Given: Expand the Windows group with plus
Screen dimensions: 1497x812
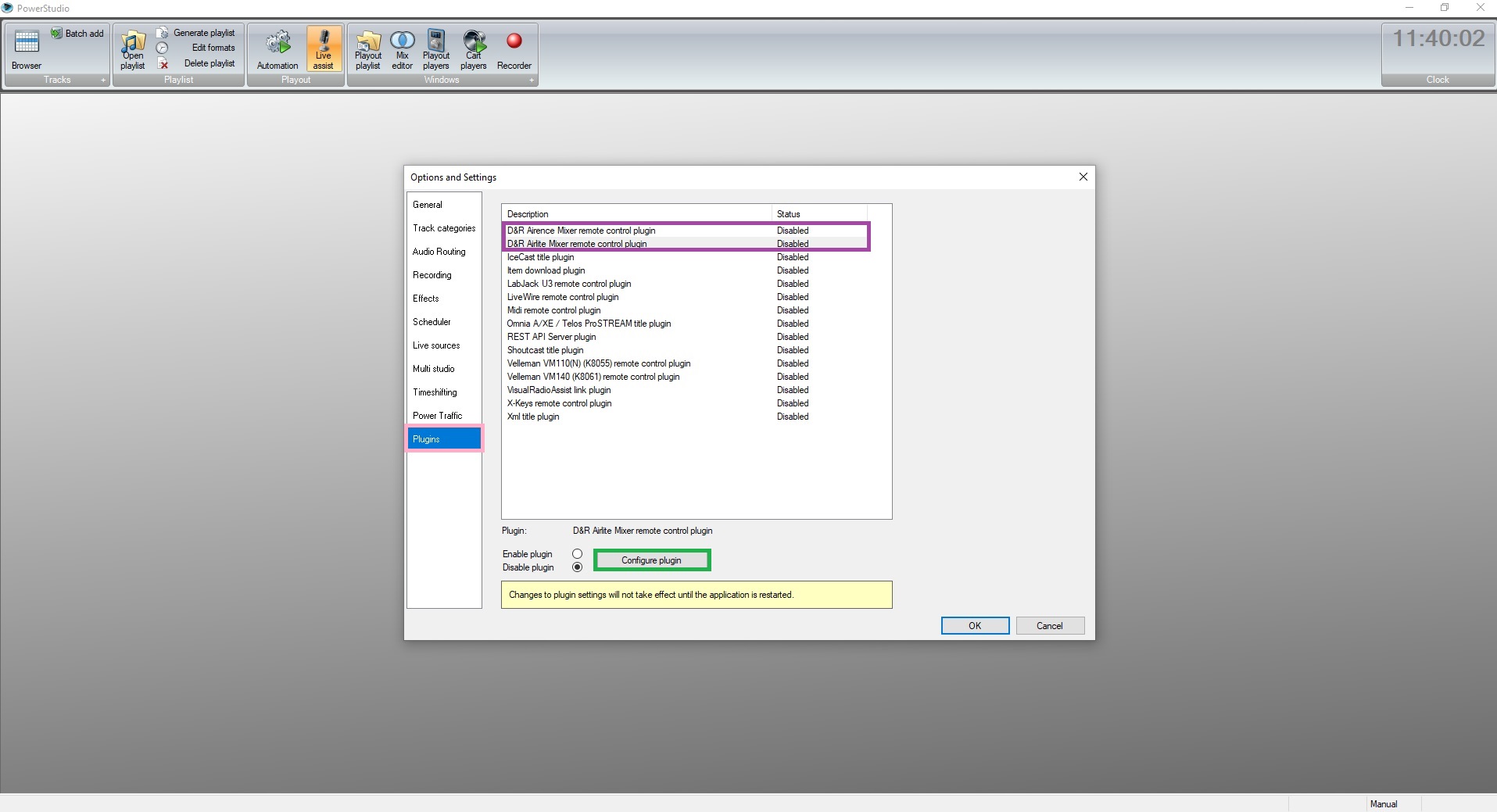Looking at the screenshot, I should pyautogui.click(x=532, y=80).
